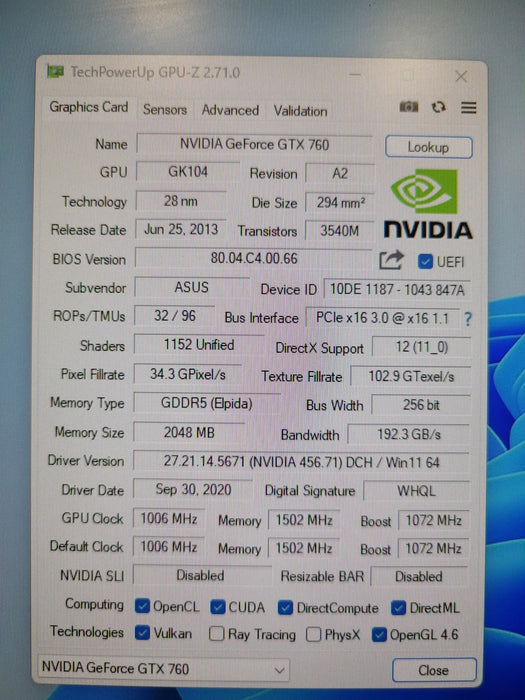This screenshot has width=525, height=700.
Task: Click the Driver Date value Sep 30, 2020
Action: tap(193, 490)
